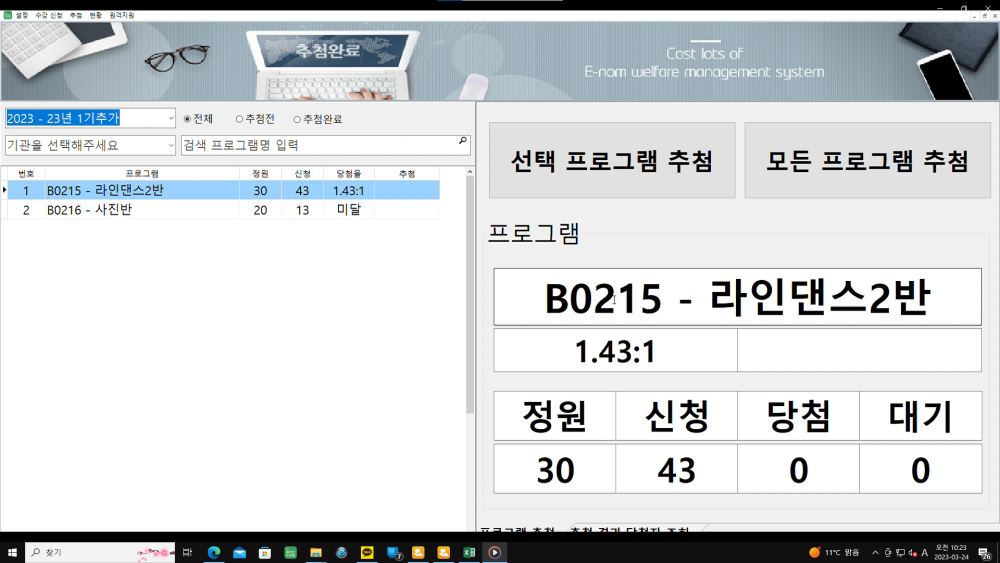This screenshot has height=563, width=1000.
Task: Show hidden system tray icons
Action: point(875,552)
